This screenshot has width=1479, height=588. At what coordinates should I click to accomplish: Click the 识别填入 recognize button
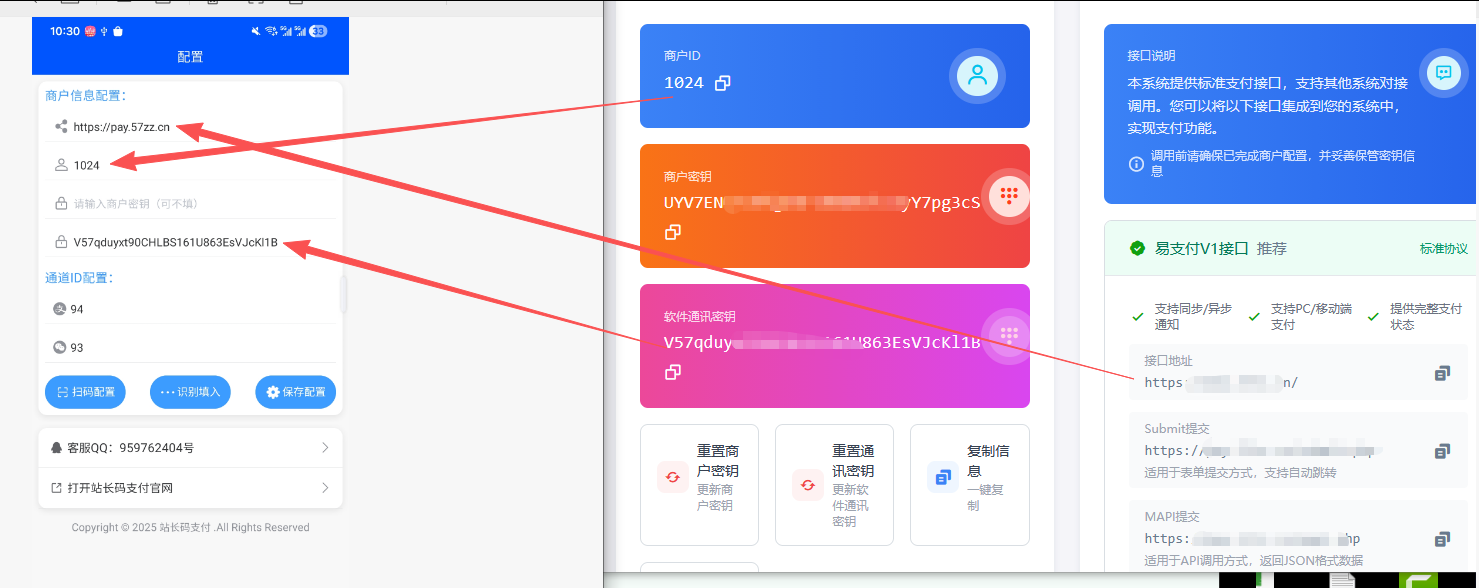(190, 392)
